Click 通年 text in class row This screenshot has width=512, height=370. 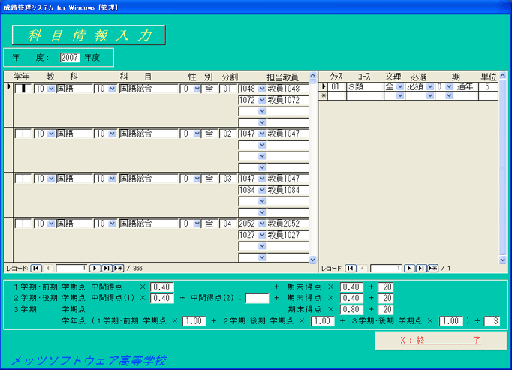click(465, 87)
